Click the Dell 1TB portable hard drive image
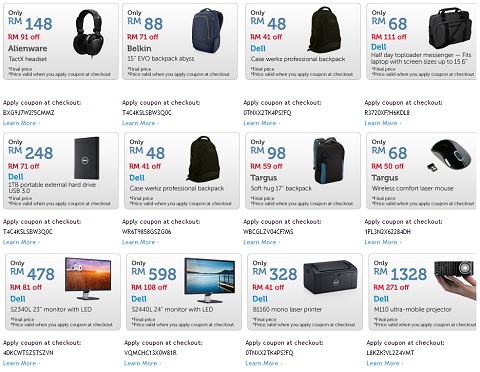Viewport: 480px width, 372px height. pyautogui.click(x=86, y=158)
